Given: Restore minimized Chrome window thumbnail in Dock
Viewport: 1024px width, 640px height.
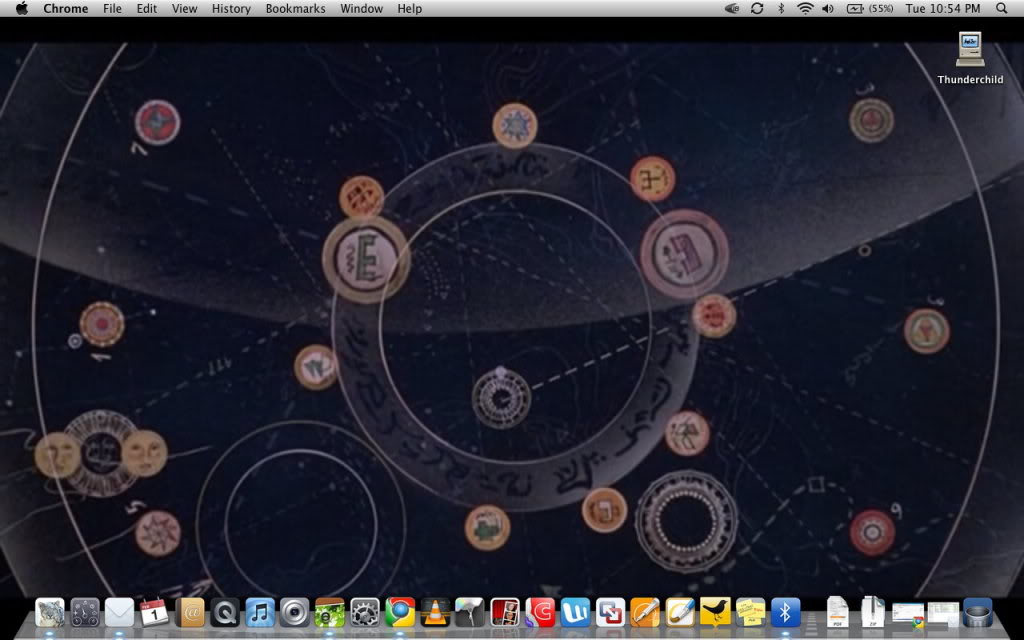Looking at the screenshot, I should click(908, 615).
